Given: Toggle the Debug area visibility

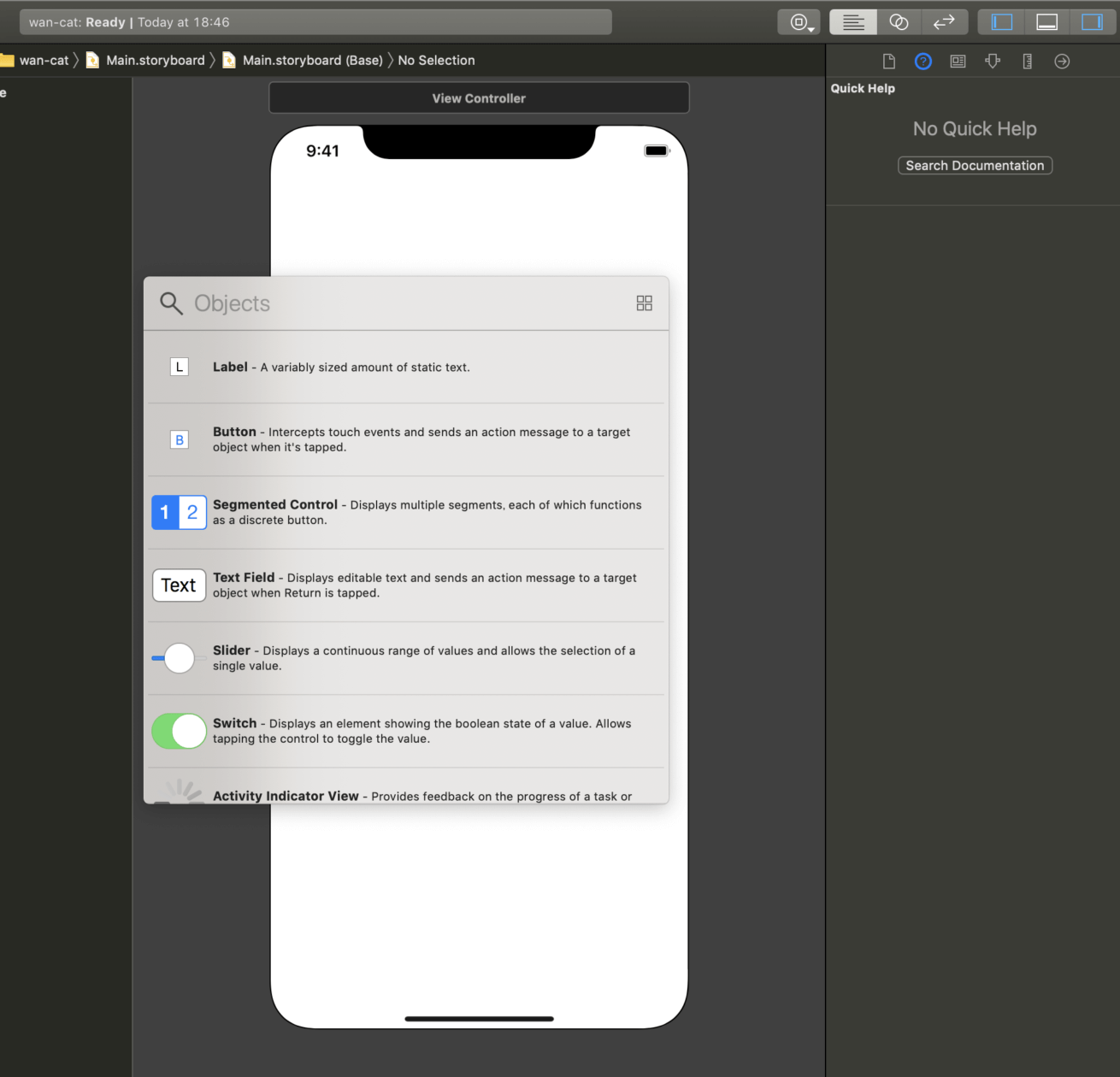Looking at the screenshot, I should pyautogui.click(x=1046, y=22).
